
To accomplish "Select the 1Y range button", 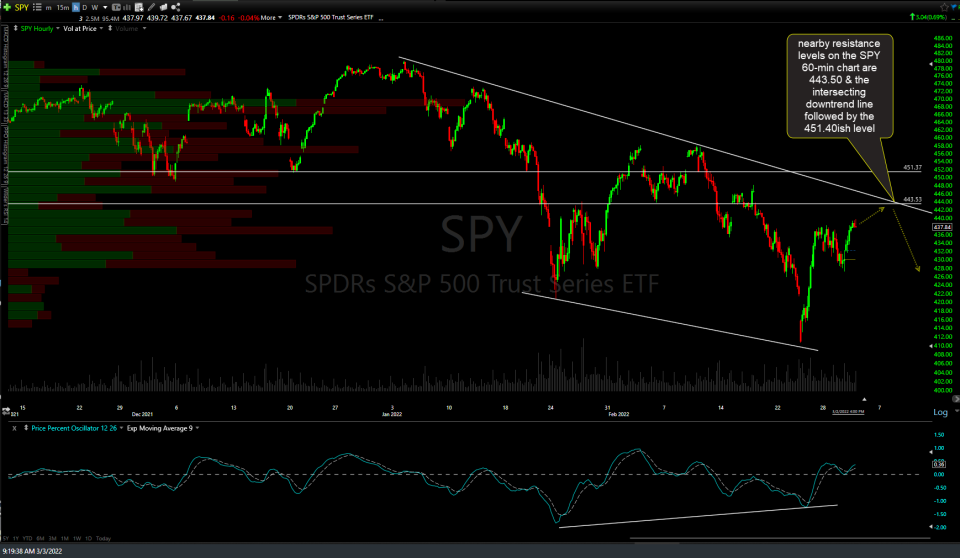I will [x=16, y=538].
